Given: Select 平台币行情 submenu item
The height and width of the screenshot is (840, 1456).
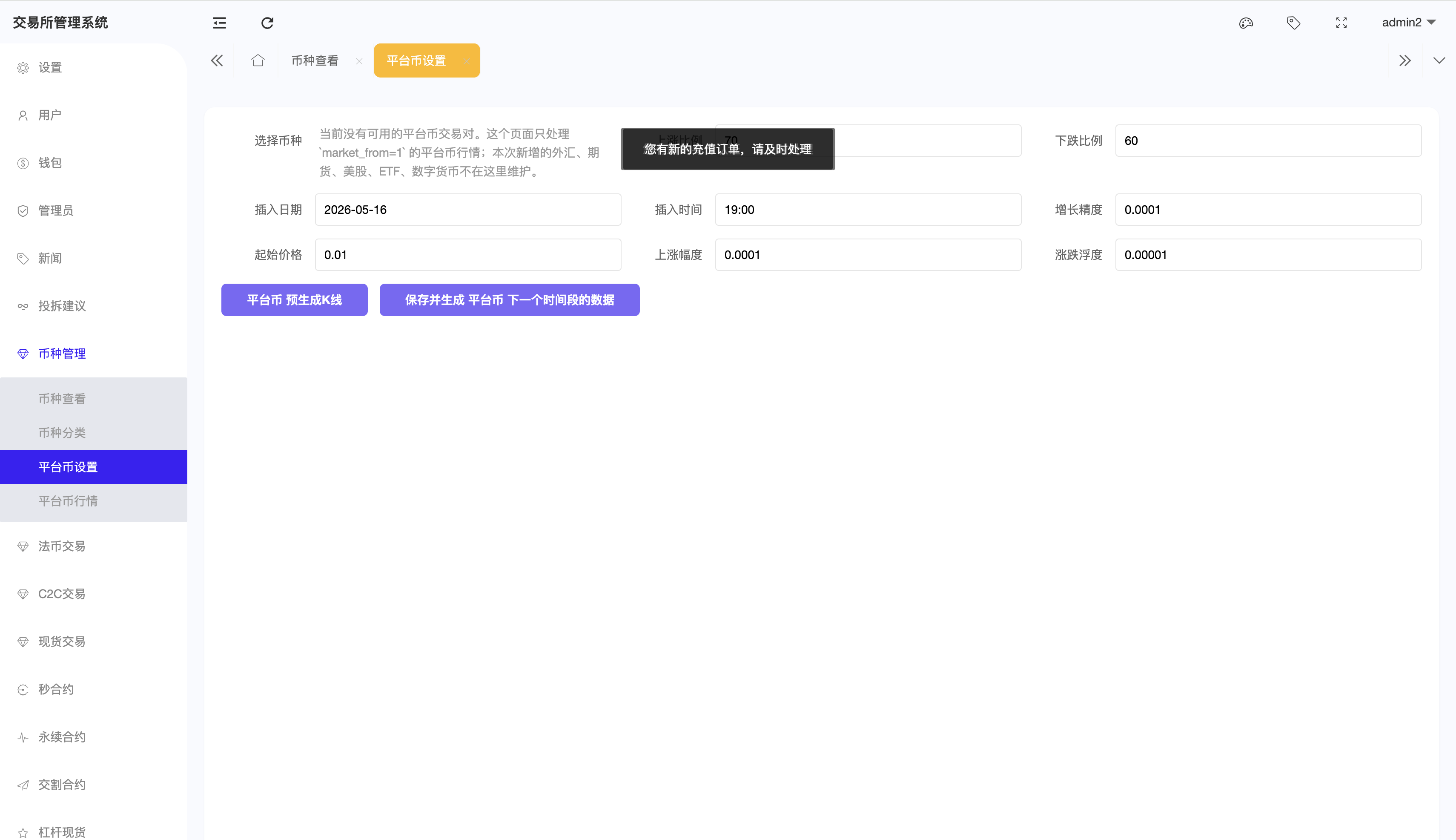Looking at the screenshot, I should point(93,501).
